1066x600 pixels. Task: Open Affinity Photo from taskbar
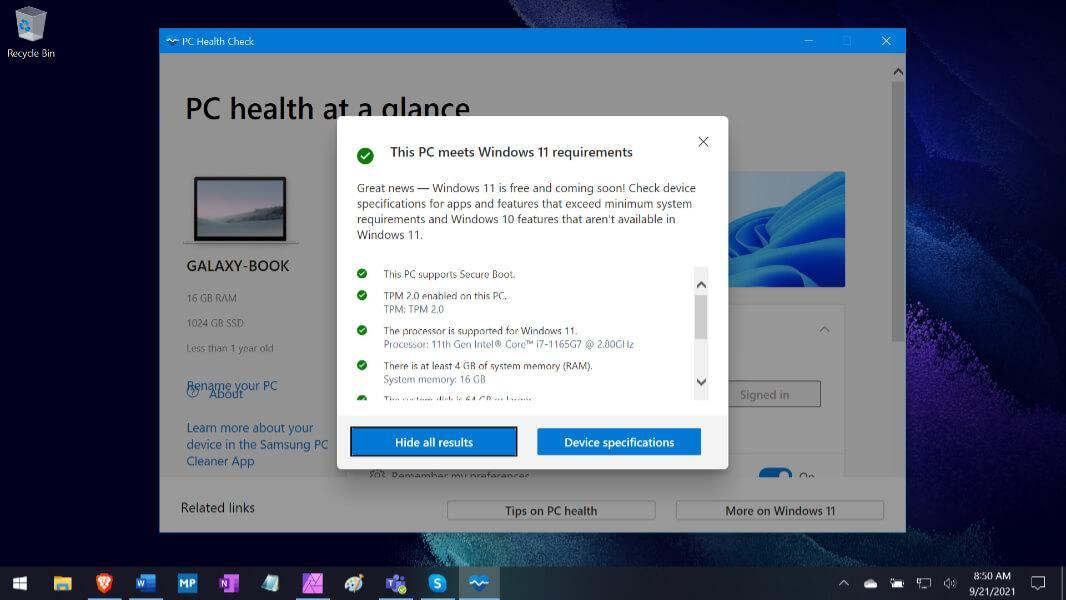(312, 583)
